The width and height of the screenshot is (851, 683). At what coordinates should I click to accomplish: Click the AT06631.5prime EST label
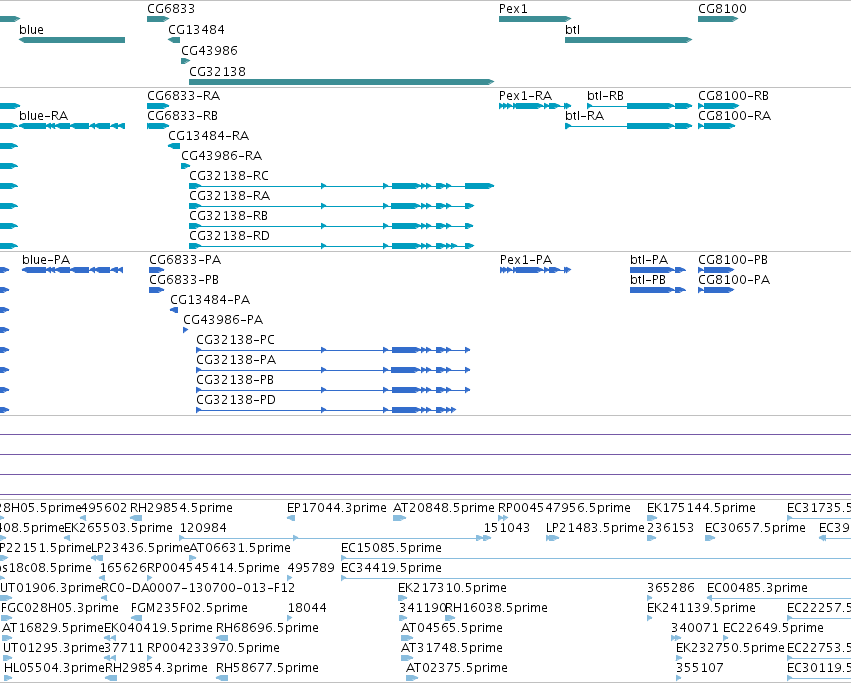coord(240,548)
